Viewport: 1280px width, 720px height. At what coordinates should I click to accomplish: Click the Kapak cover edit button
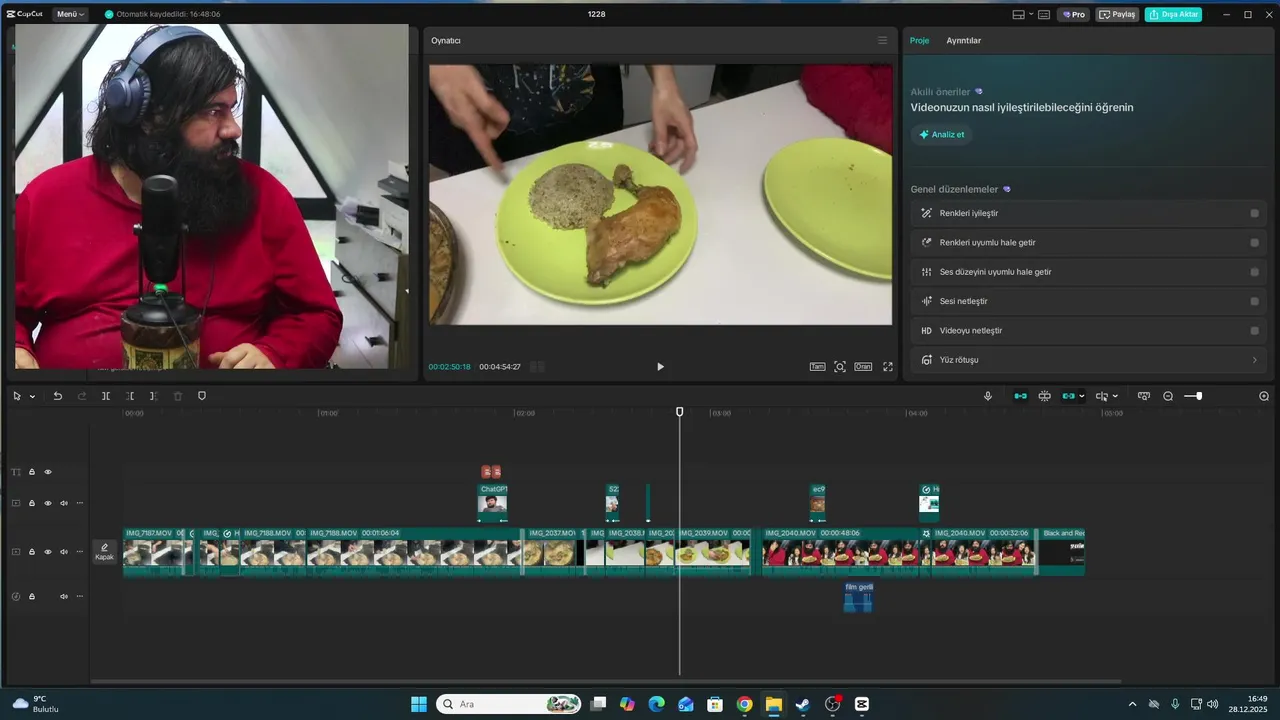[x=104, y=551]
